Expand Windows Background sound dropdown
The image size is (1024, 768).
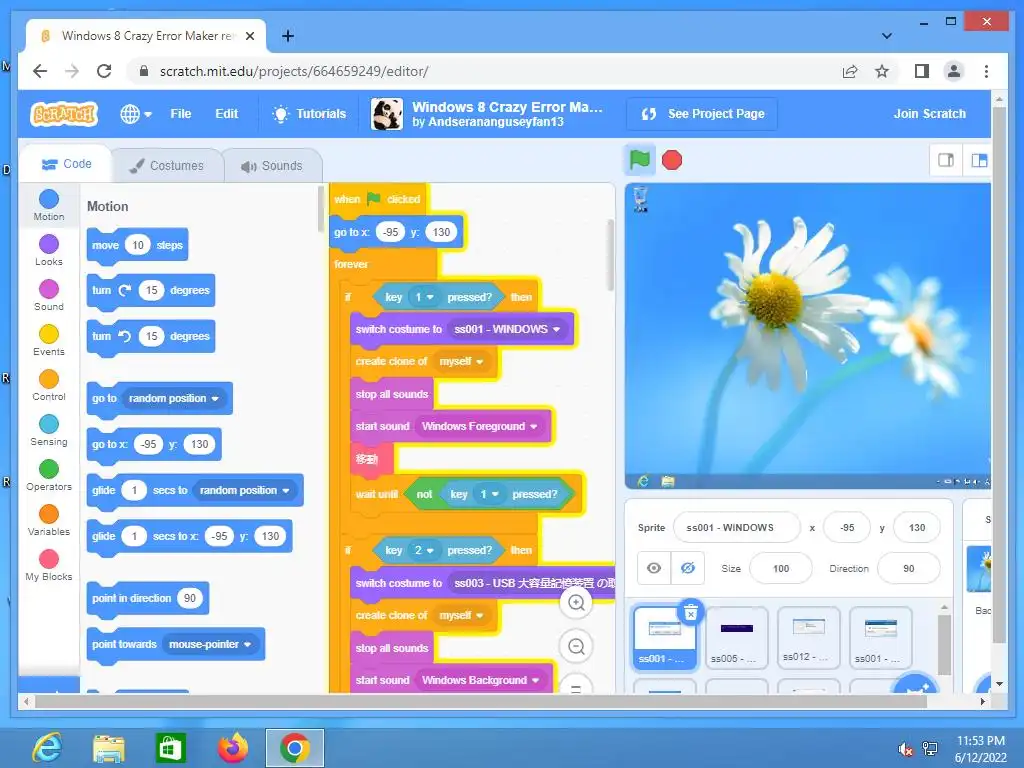481,680
